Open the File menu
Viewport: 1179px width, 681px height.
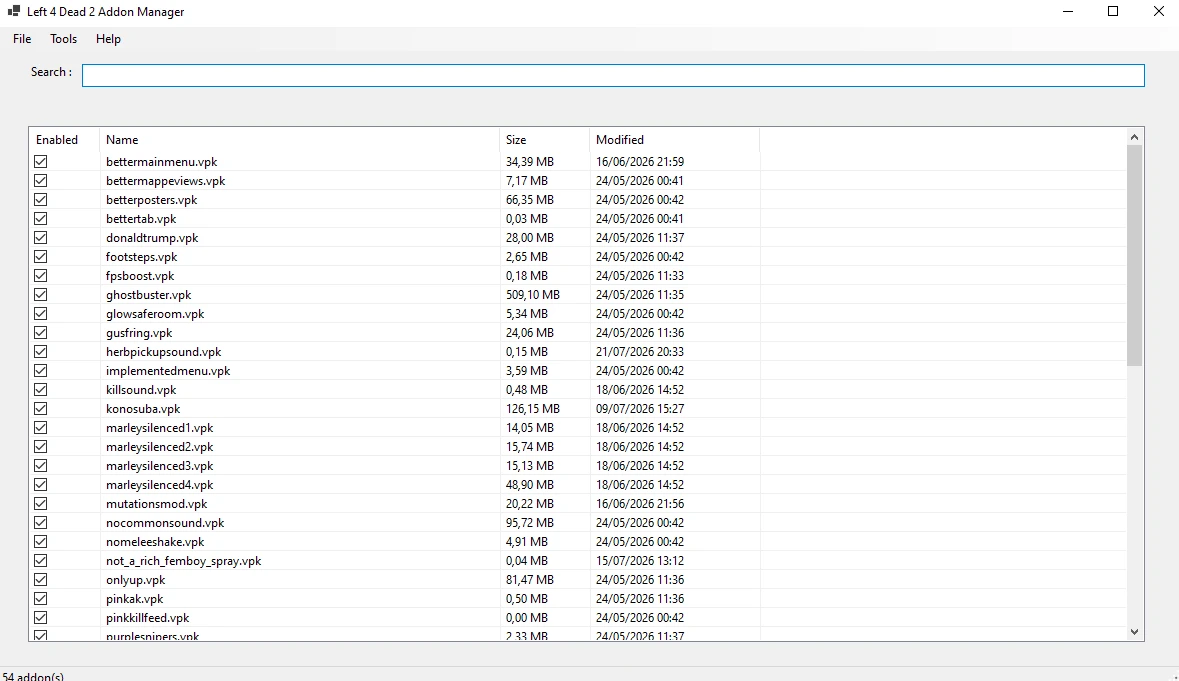[22, 39]
